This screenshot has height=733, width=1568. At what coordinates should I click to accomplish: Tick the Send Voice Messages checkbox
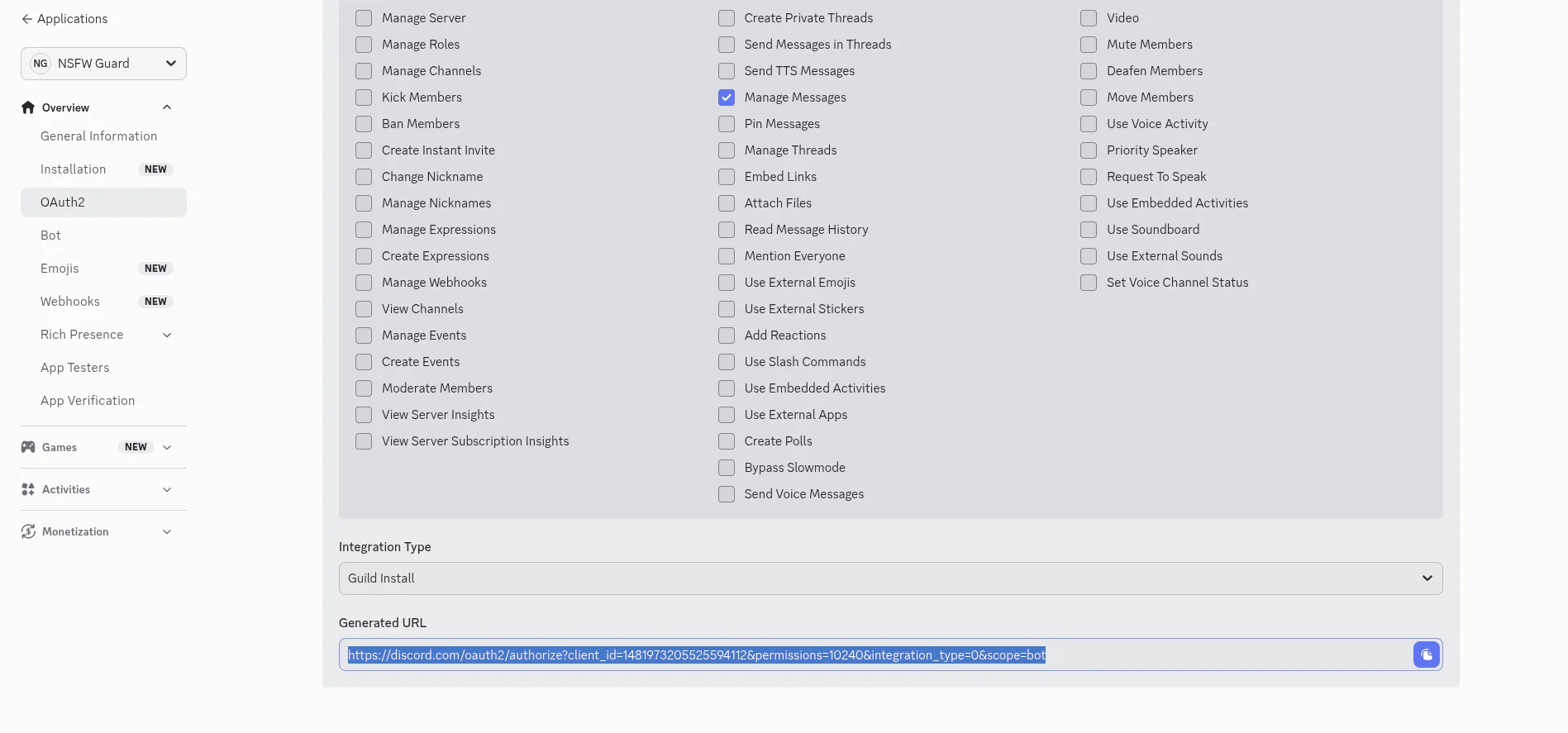coord(726,494)
